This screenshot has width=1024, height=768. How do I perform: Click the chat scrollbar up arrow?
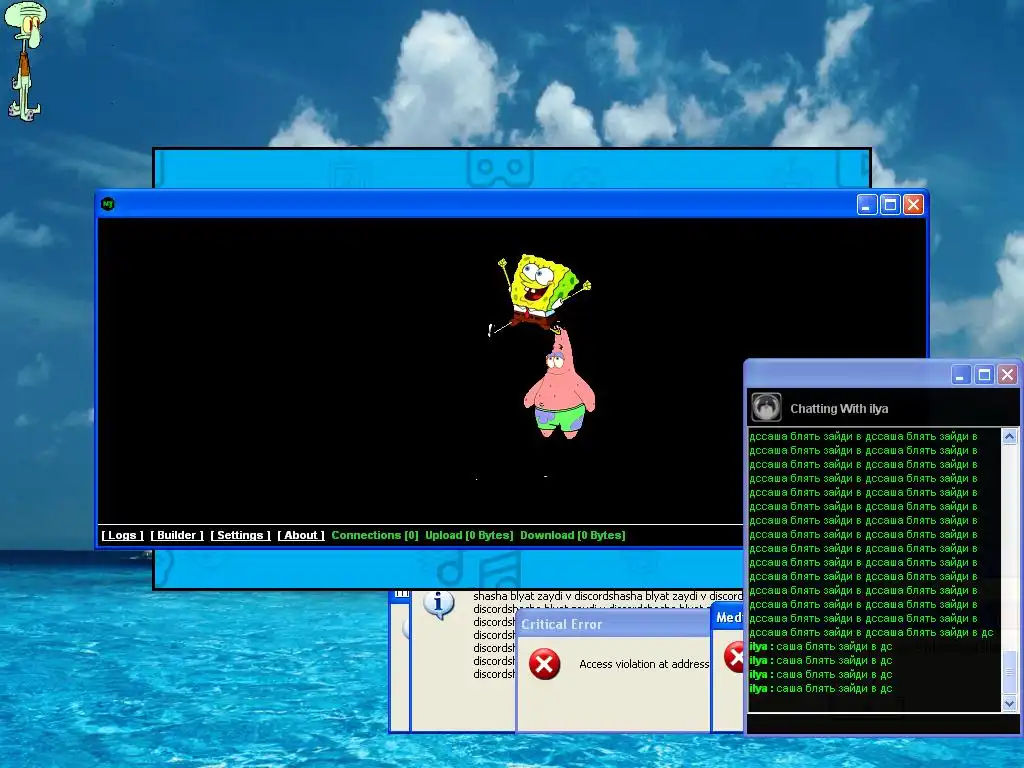coord(1010,436)
